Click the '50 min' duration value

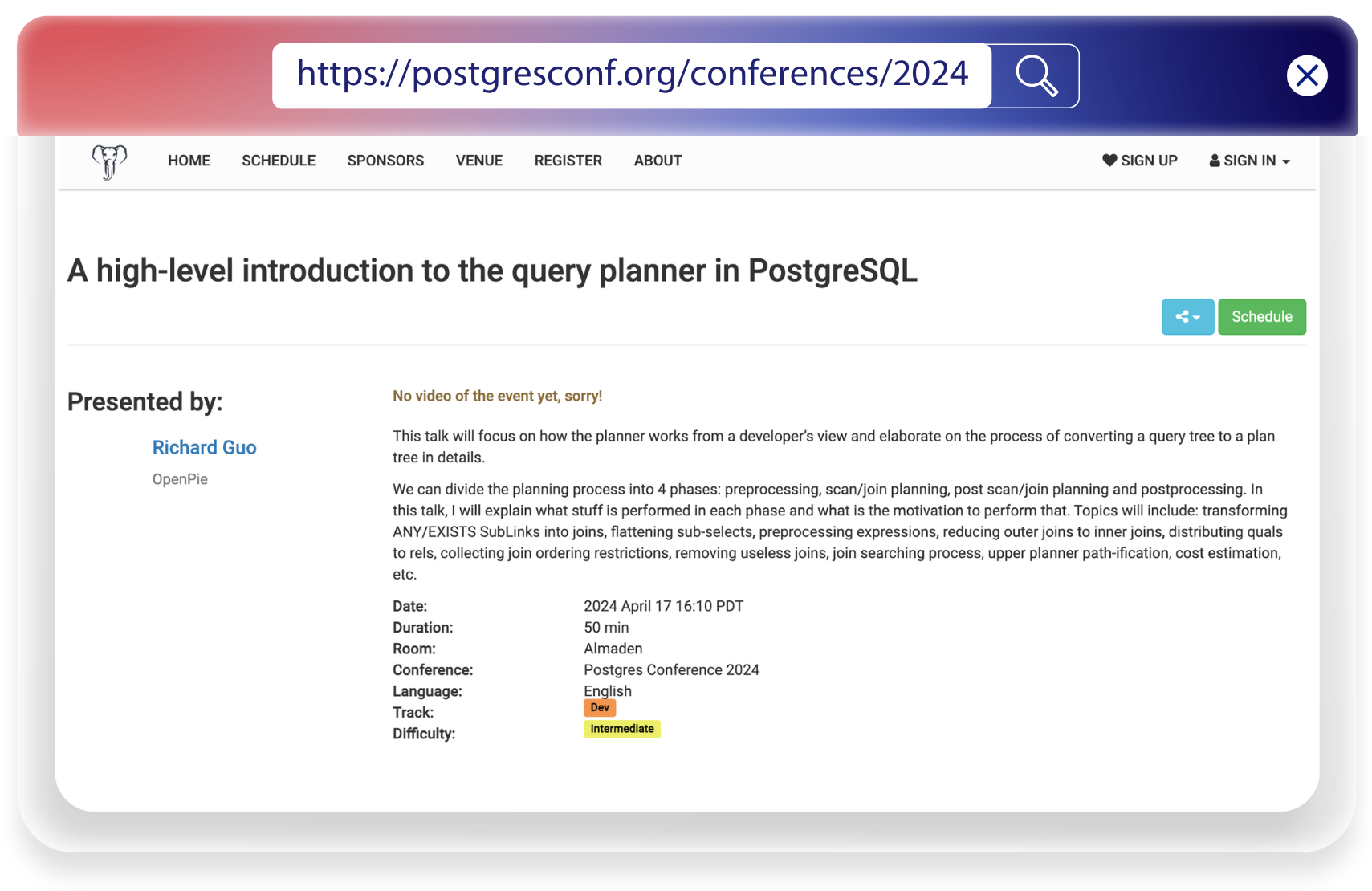click(x=606, y=628)
